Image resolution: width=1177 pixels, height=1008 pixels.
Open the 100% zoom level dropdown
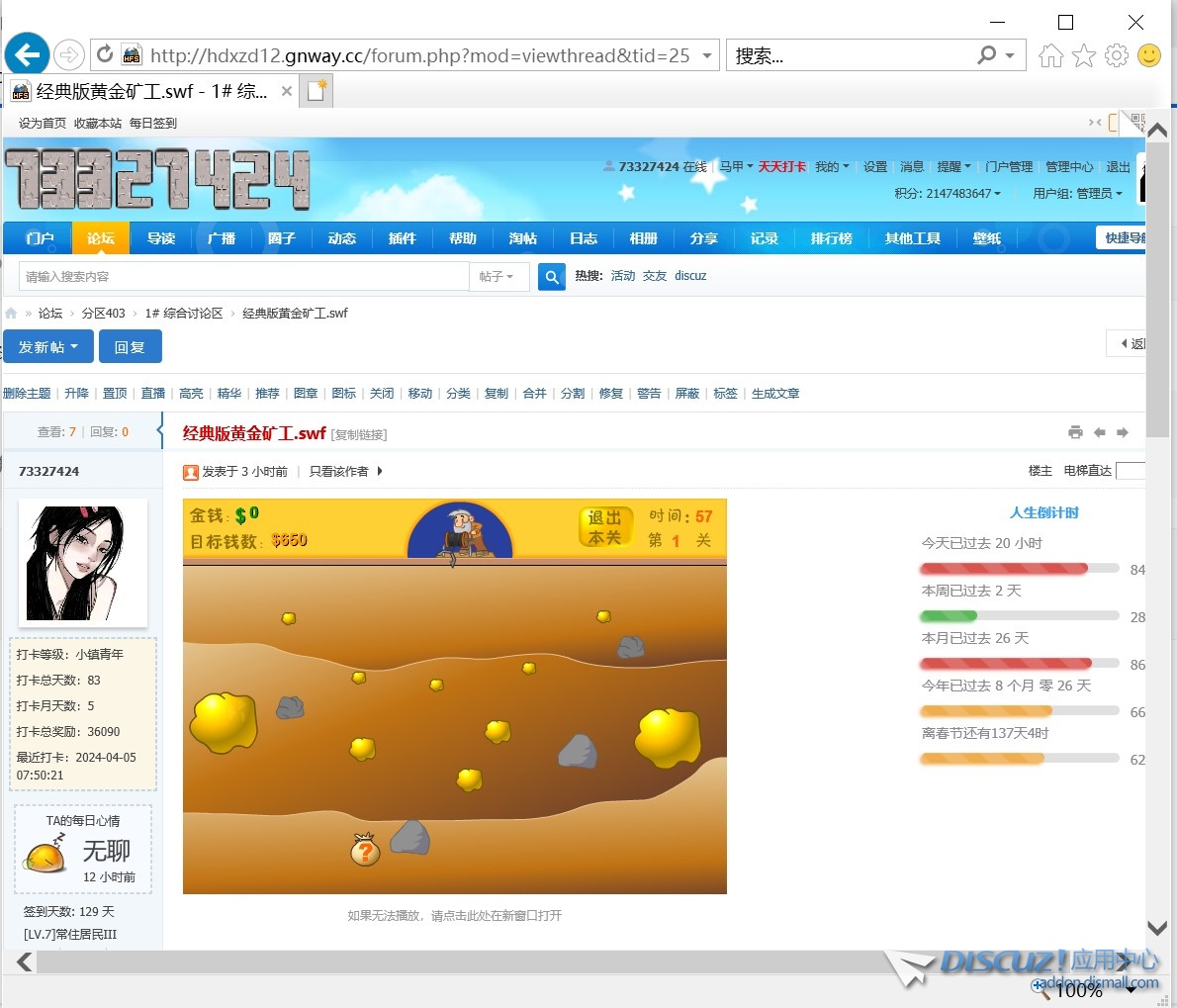tap(1130, 990)
